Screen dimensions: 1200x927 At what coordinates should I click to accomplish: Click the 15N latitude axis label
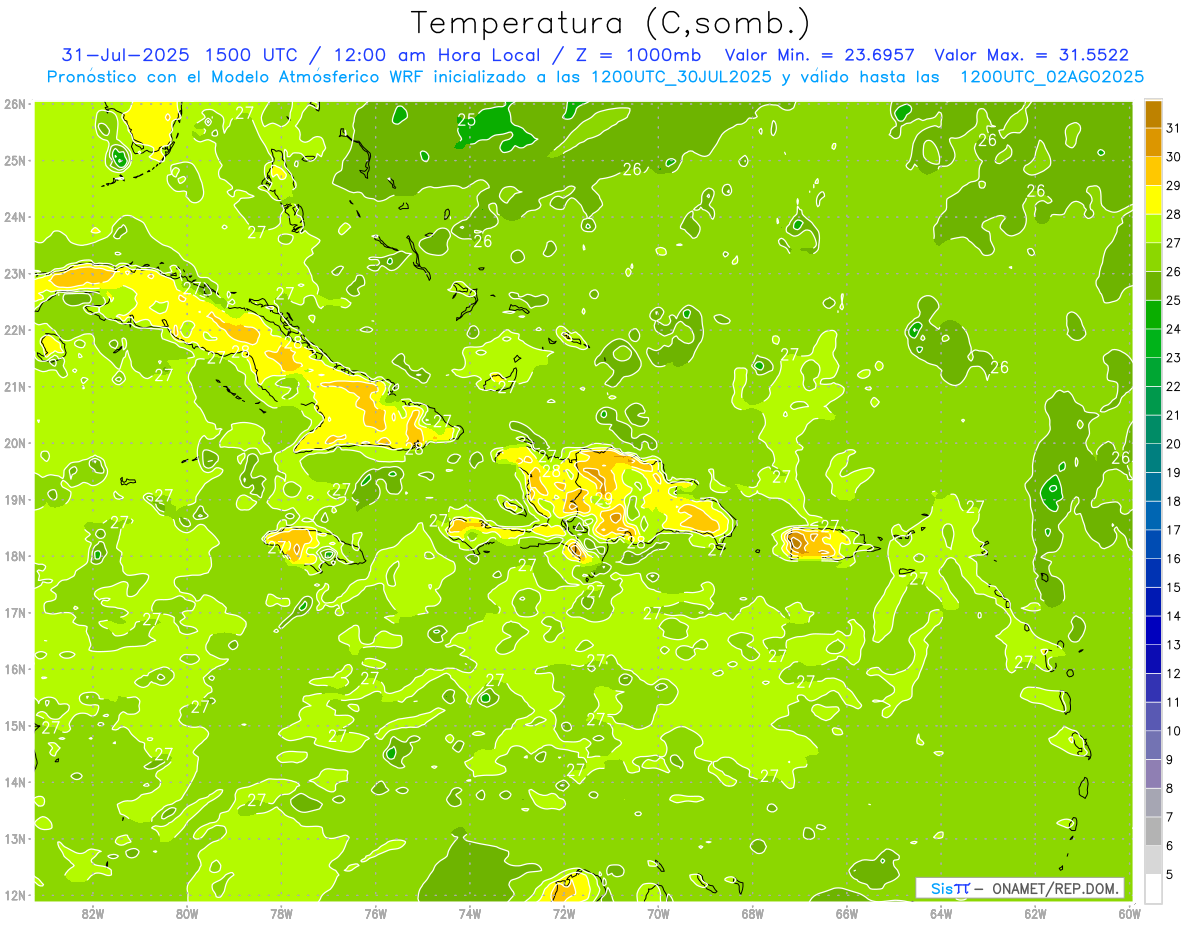14,725
